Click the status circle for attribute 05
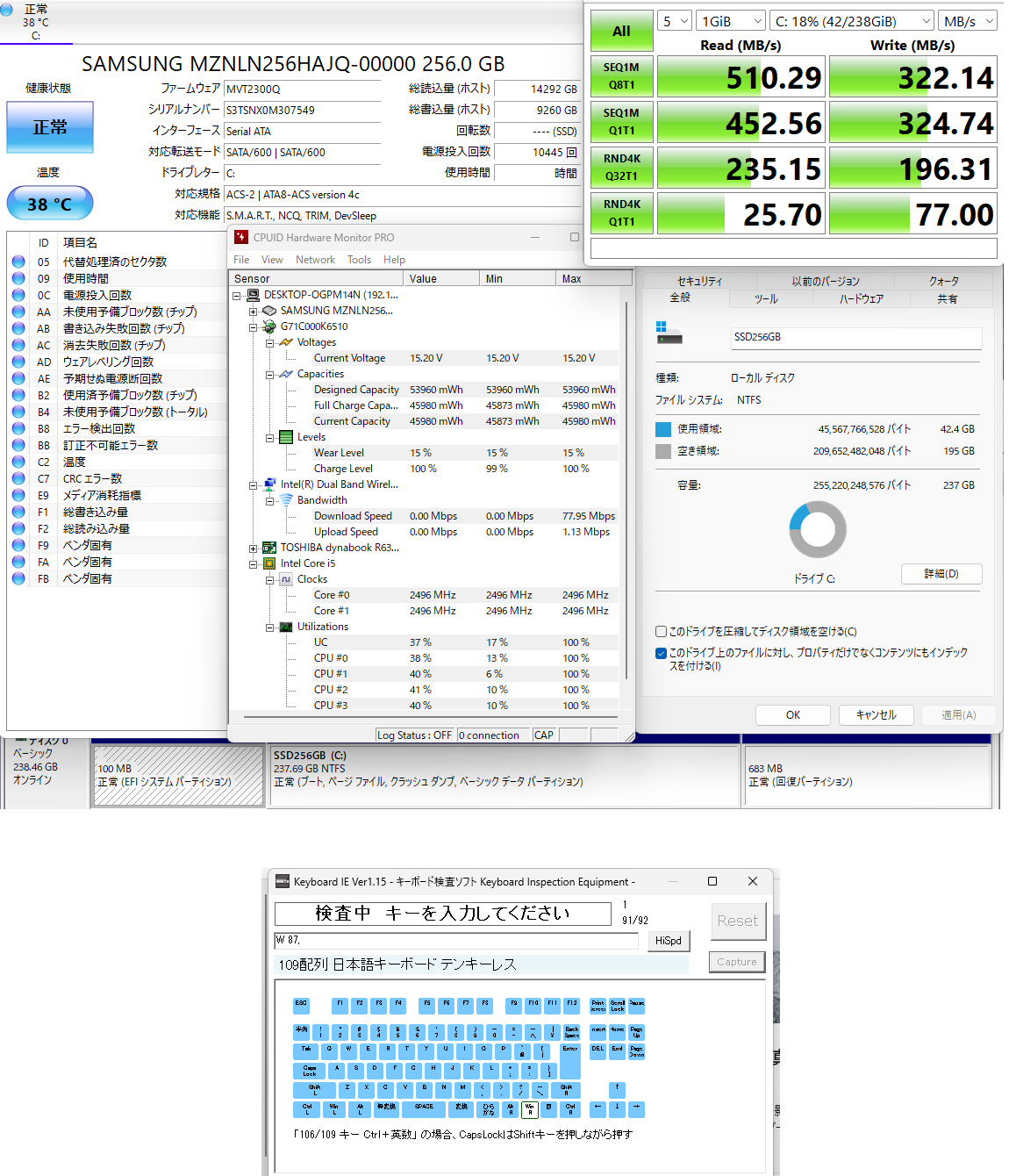 click(x=18, y=262)
